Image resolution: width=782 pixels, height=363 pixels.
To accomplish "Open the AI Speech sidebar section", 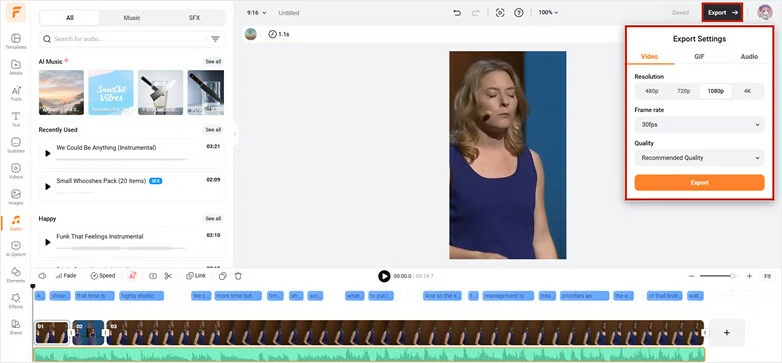I will 15,248.
